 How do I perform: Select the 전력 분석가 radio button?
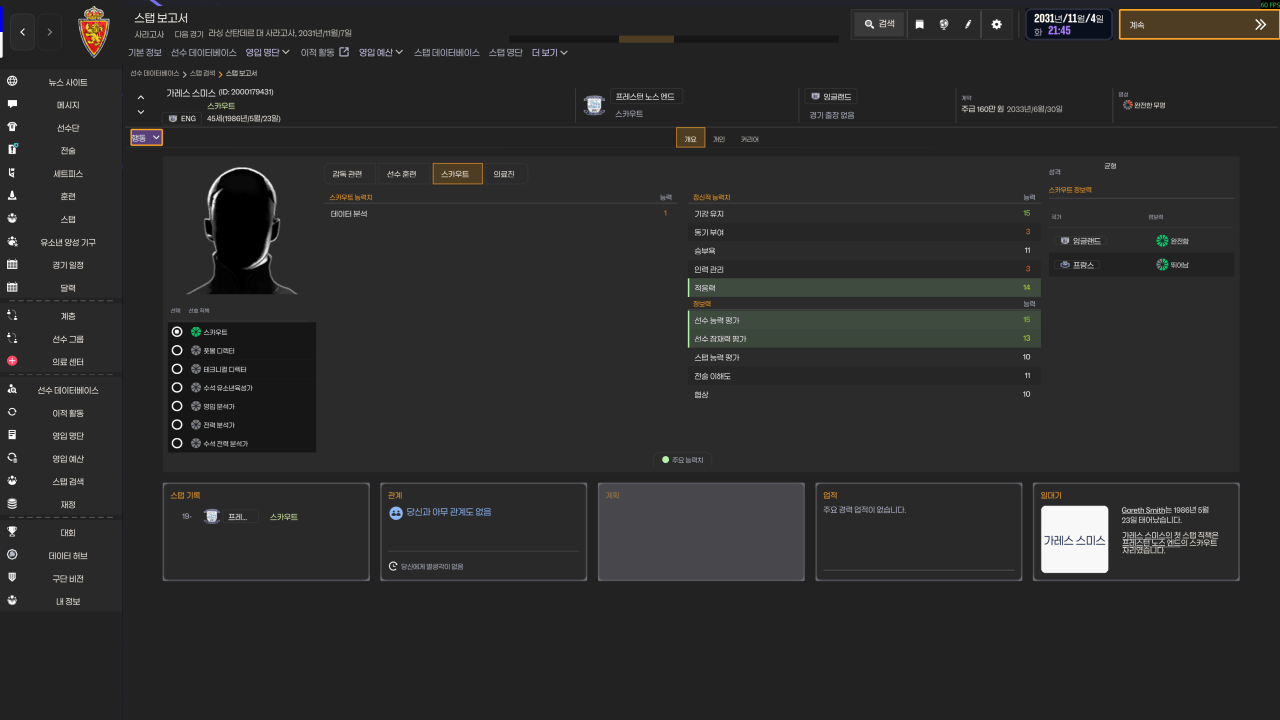[x=177, y=425]
